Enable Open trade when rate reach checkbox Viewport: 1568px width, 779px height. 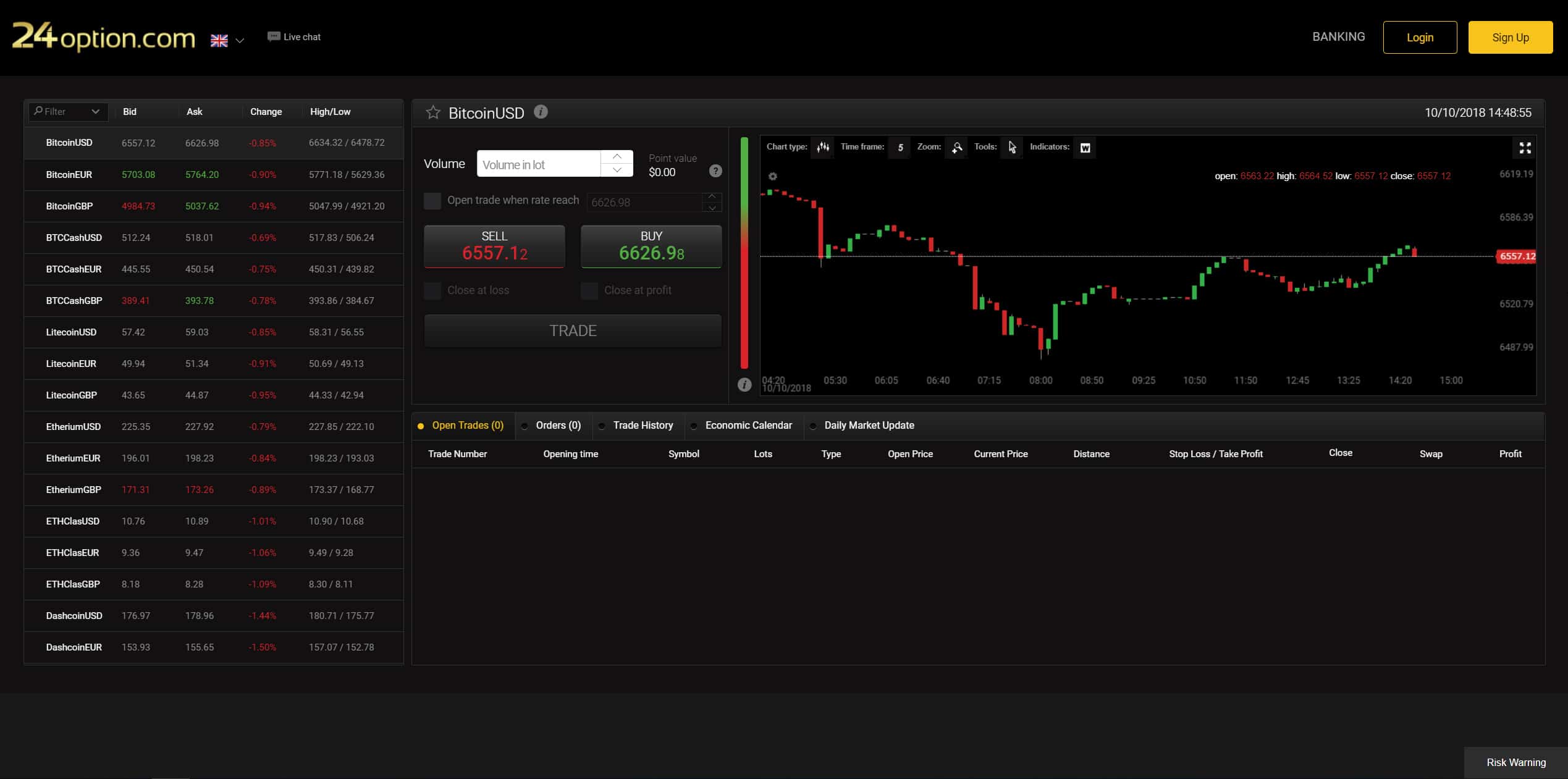[x=432, y=201]
